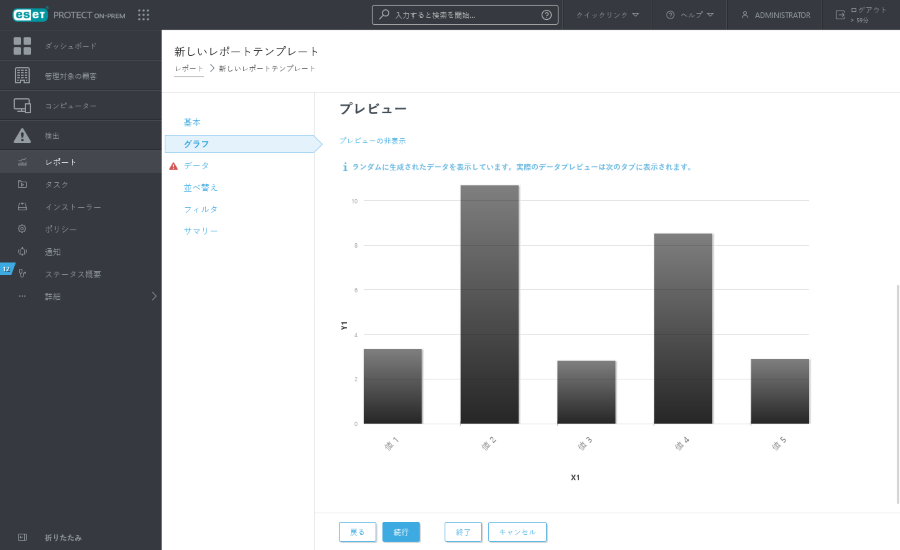900x550 pixels.
Task: Click the search help question mark icon
Action: (x=546, y=15)
